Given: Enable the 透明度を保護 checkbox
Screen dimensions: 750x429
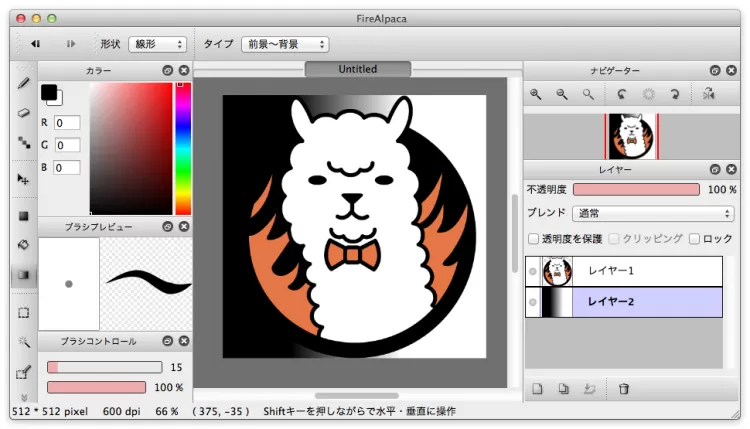Looking at the screenshot, I should (533, 239).
